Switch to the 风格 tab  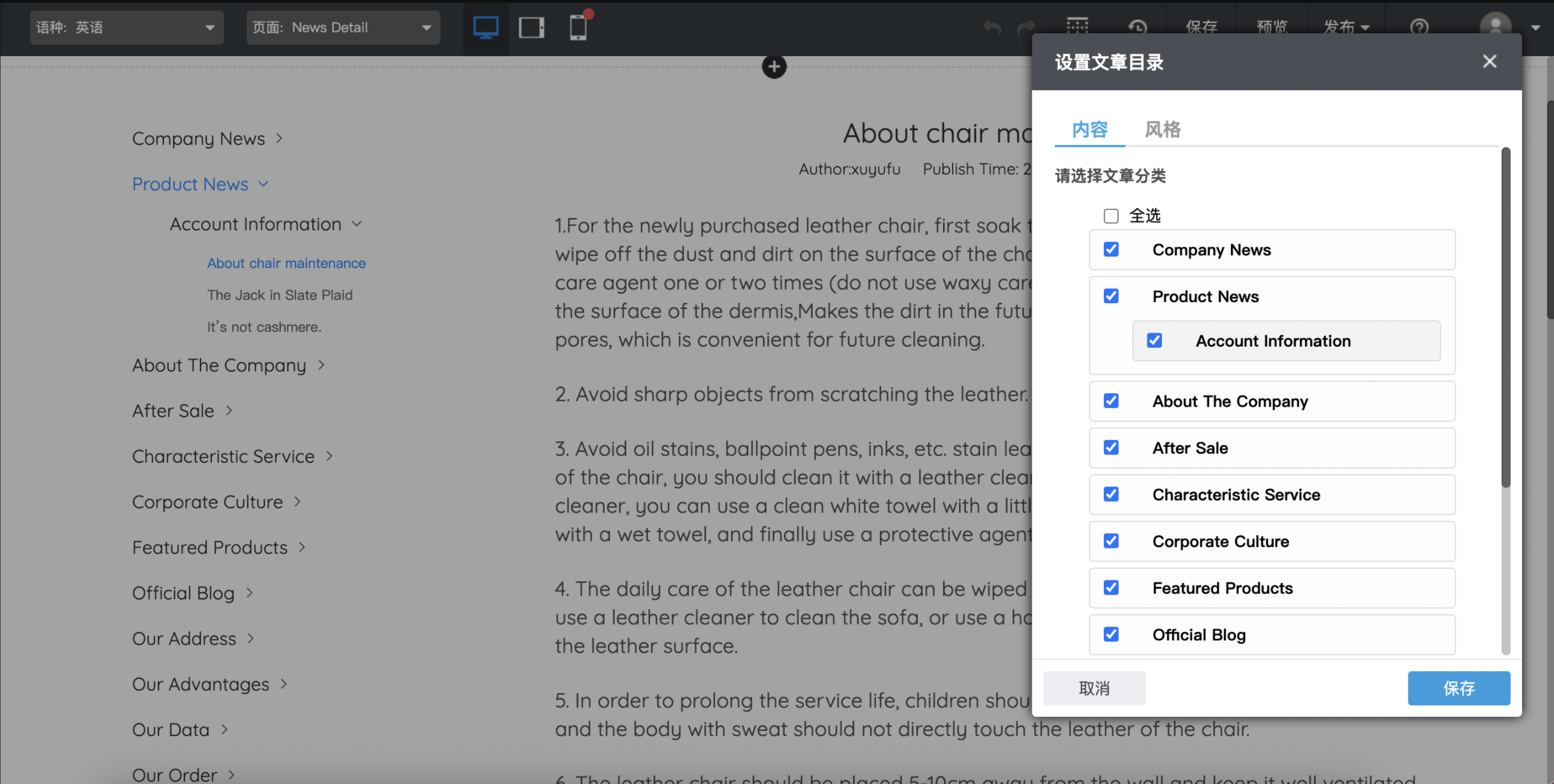pyautogui.click(x=1162, y=129)
